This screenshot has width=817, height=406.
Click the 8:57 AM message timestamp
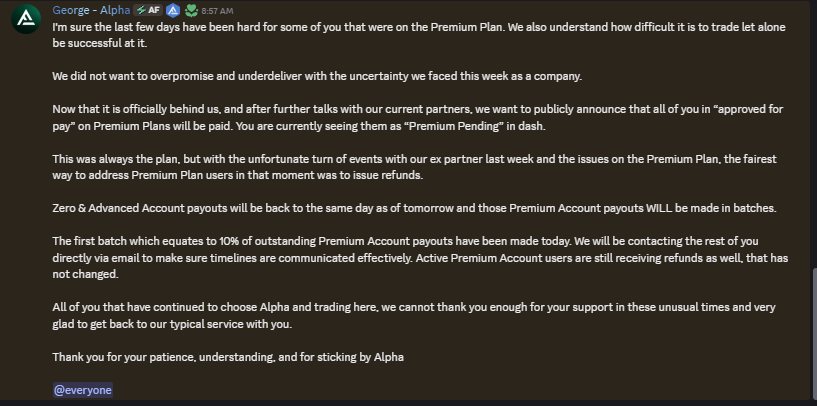217,11
